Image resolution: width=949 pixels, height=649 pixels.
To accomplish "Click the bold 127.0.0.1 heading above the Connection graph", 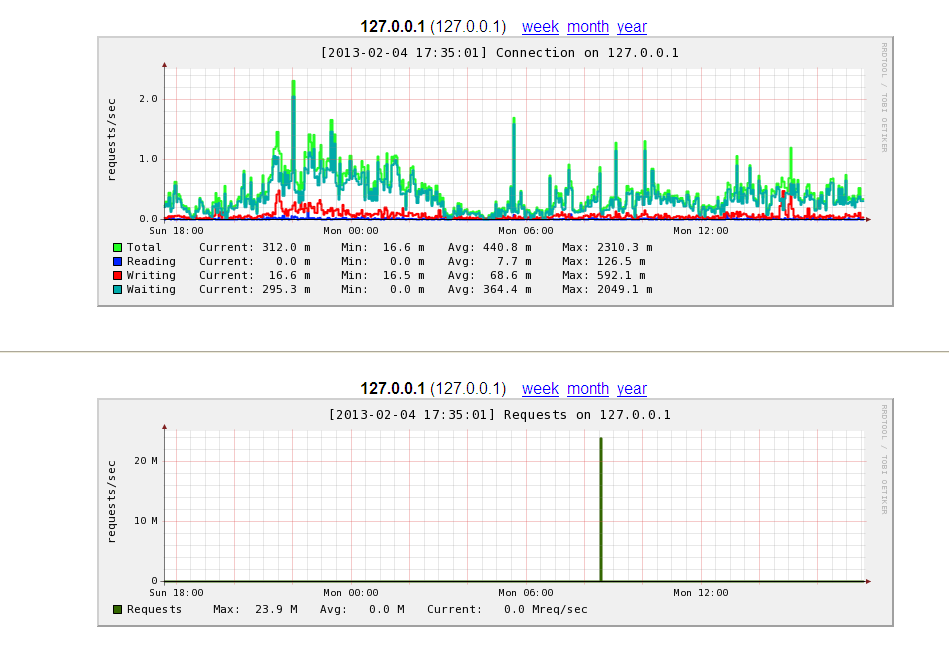I will [393, 27].
